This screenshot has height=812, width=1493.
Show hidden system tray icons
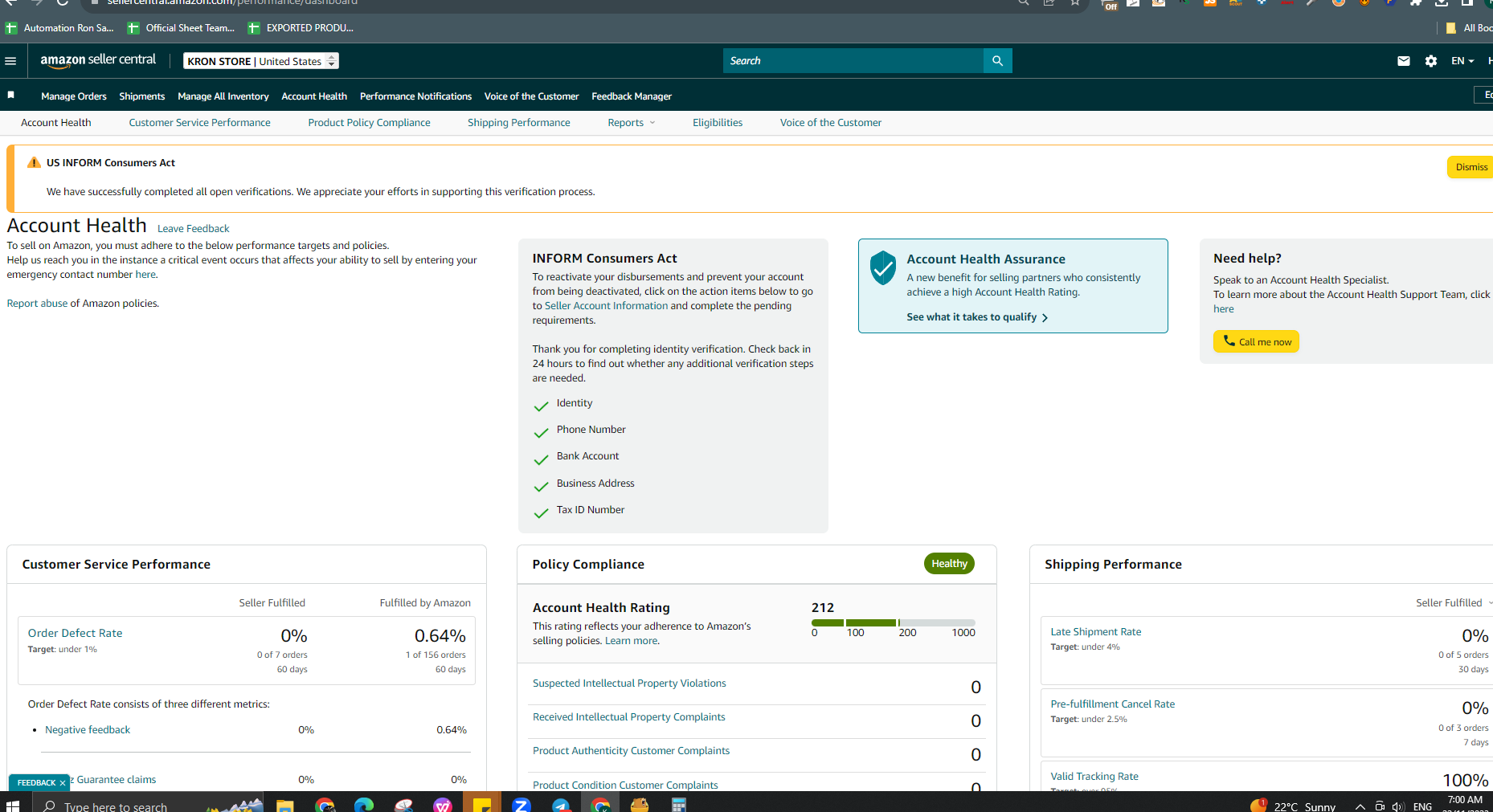(1360, 806)
